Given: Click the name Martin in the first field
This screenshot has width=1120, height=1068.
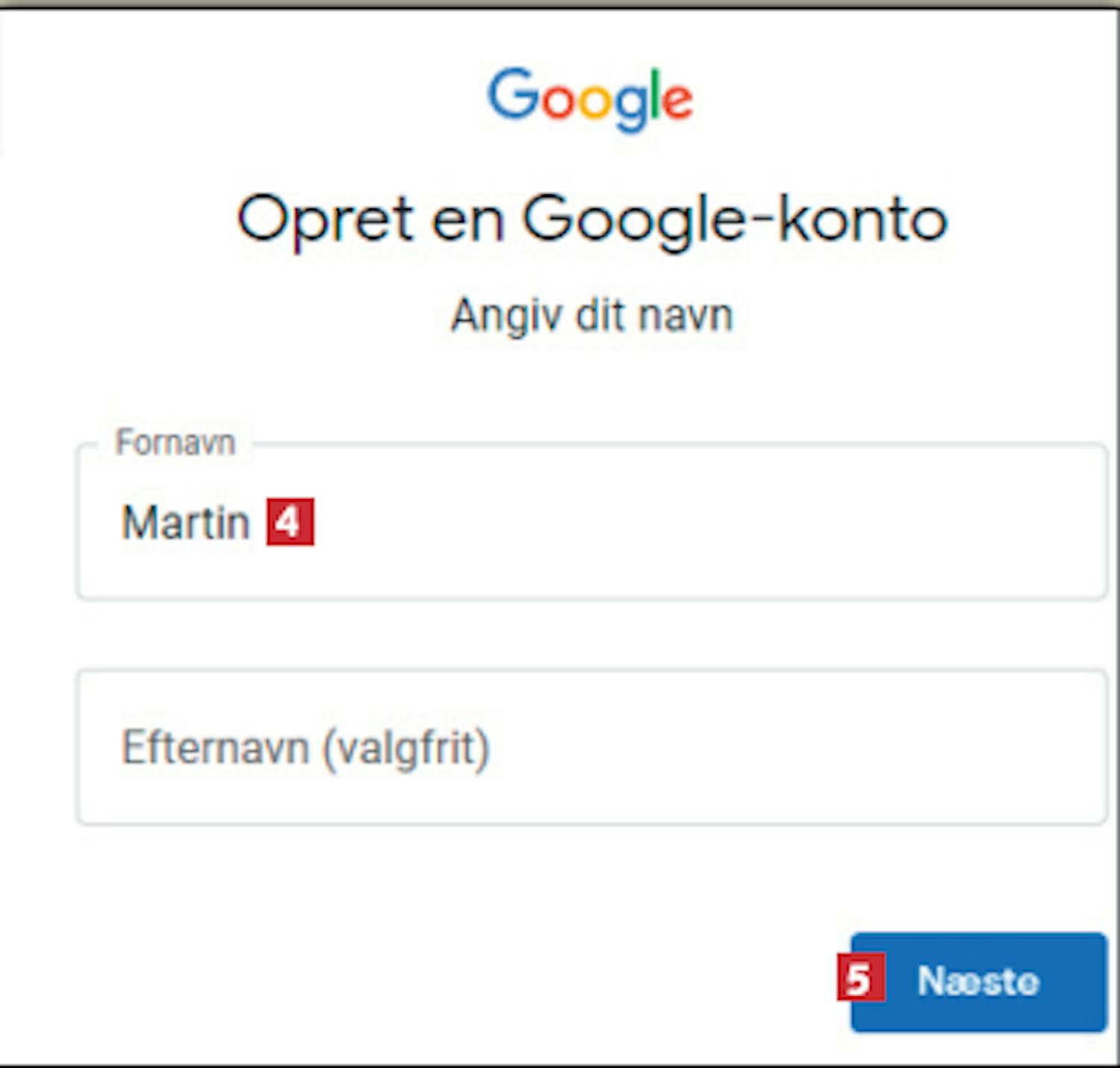Looking at the screenshot, I should tap(185, 521).
